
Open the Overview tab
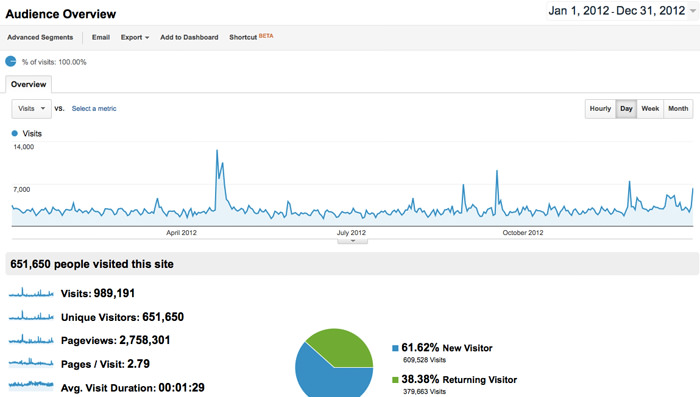point(29,84)
